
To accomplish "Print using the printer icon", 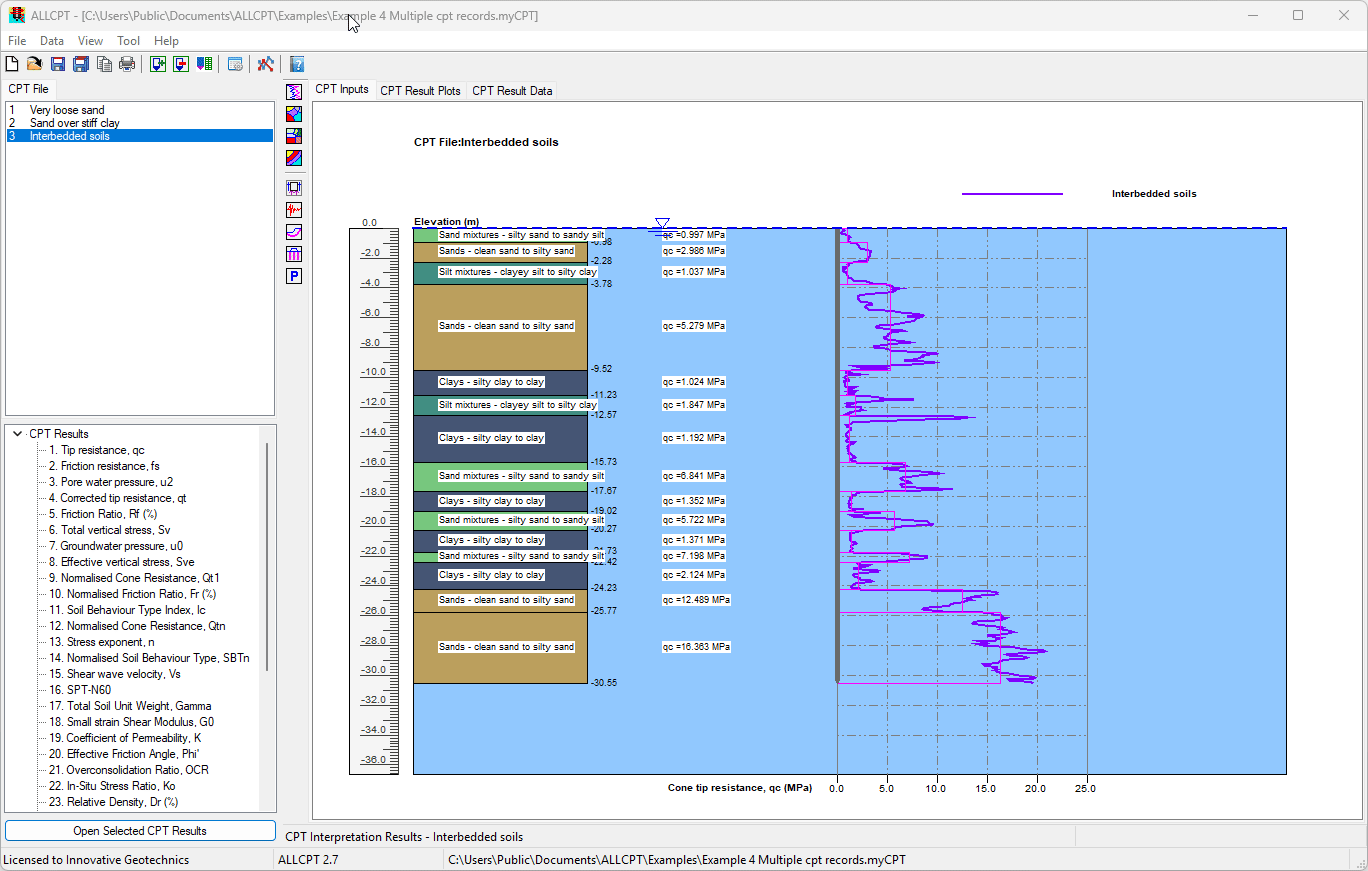I will coord(127,64).
